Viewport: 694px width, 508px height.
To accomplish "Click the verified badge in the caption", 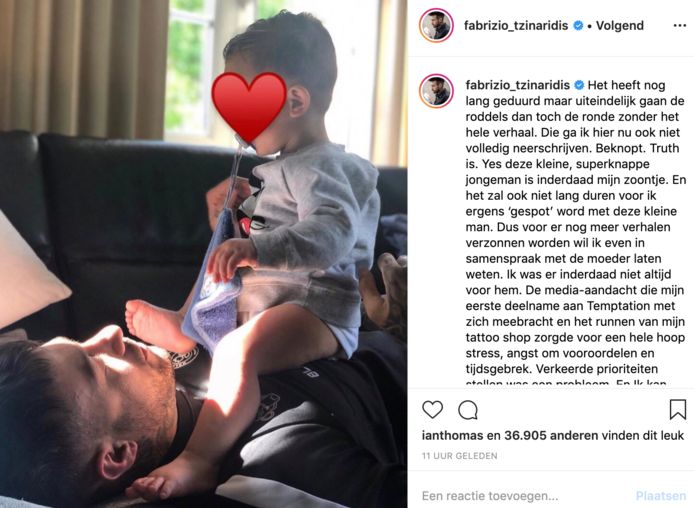I will tap(579, 85).
